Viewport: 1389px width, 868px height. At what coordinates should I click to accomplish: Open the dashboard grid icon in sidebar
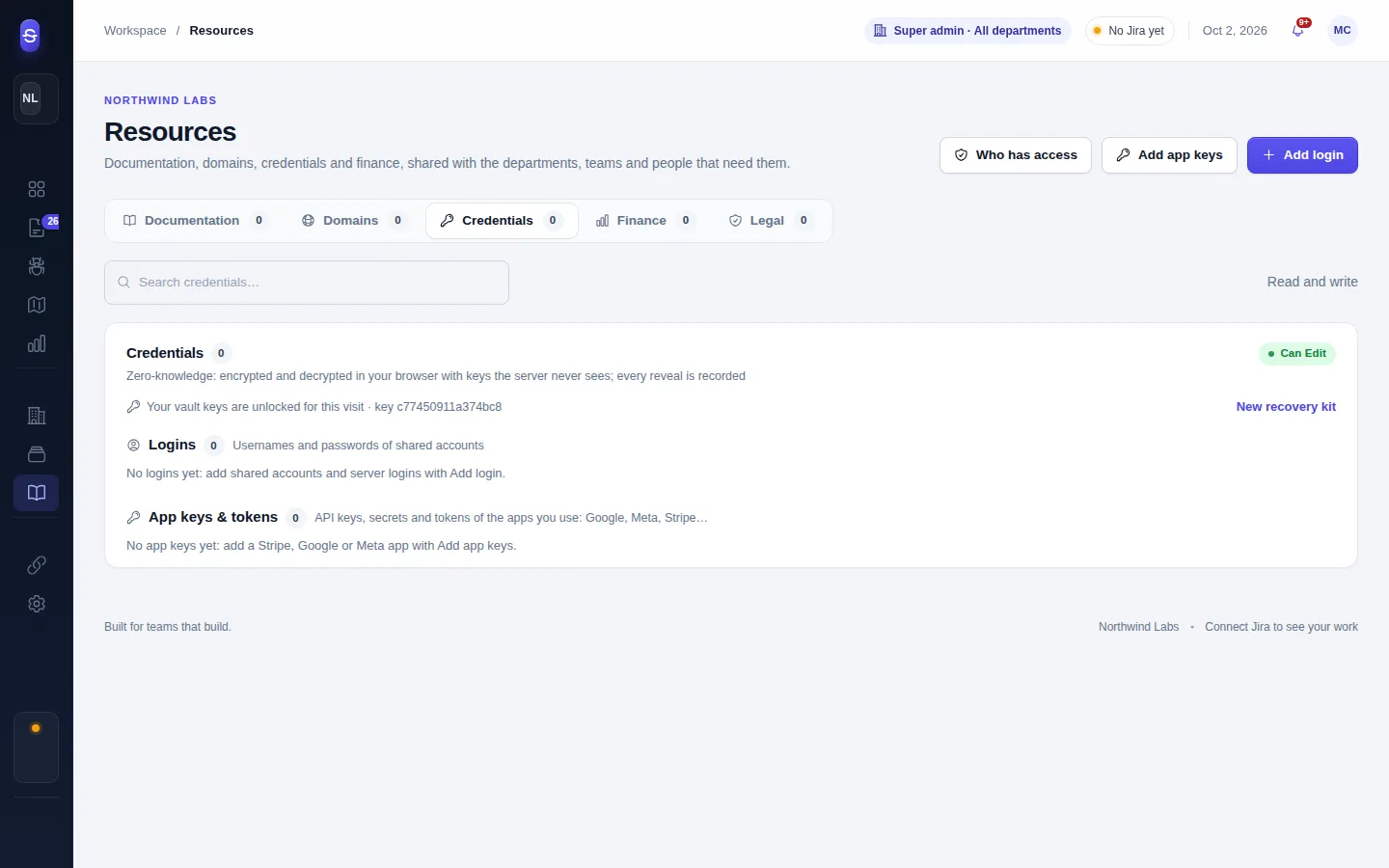(37, 189)
